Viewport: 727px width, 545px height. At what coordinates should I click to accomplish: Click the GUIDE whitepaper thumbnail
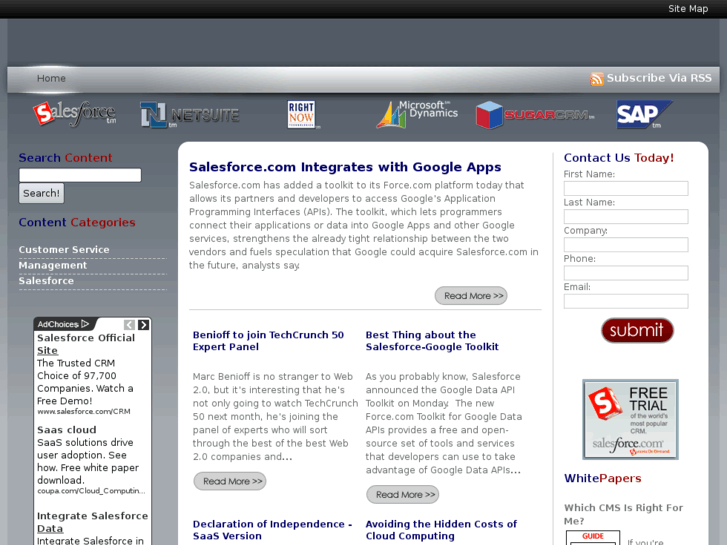point(593,538)
